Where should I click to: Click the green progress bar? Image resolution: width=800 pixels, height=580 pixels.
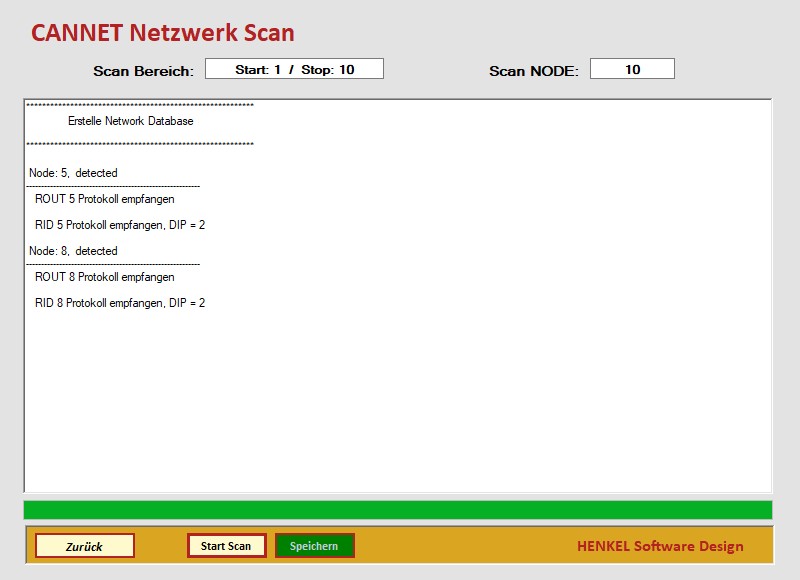click(400, 510)
